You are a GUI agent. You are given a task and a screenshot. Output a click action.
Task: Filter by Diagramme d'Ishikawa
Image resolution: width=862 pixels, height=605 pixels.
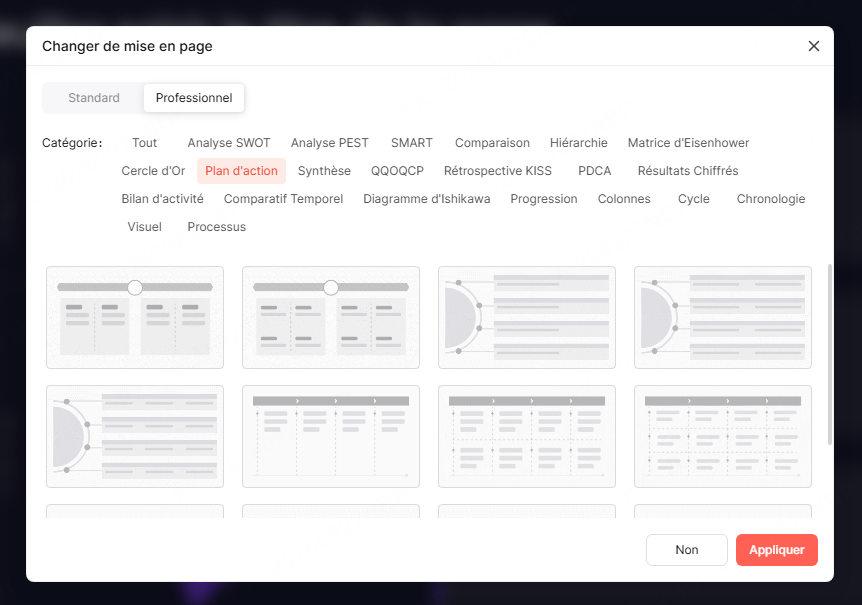427,199
